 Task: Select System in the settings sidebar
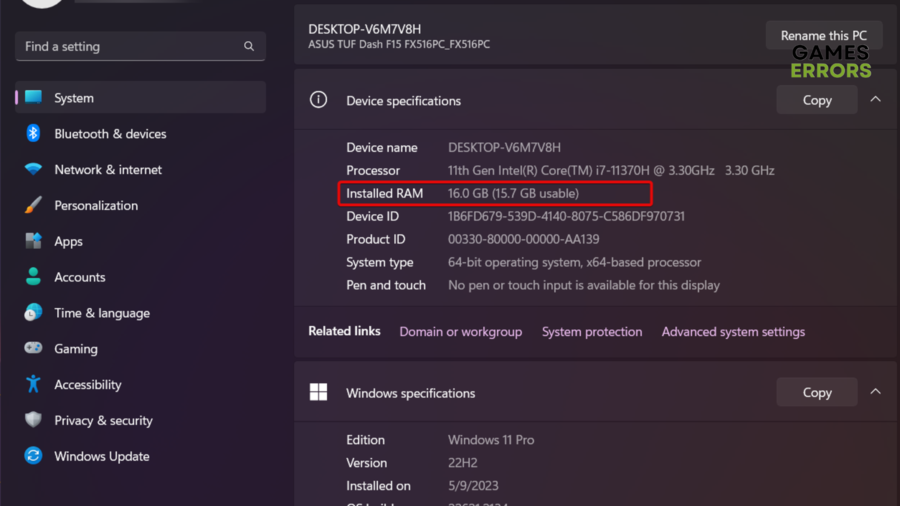click(x=140, y=98)
